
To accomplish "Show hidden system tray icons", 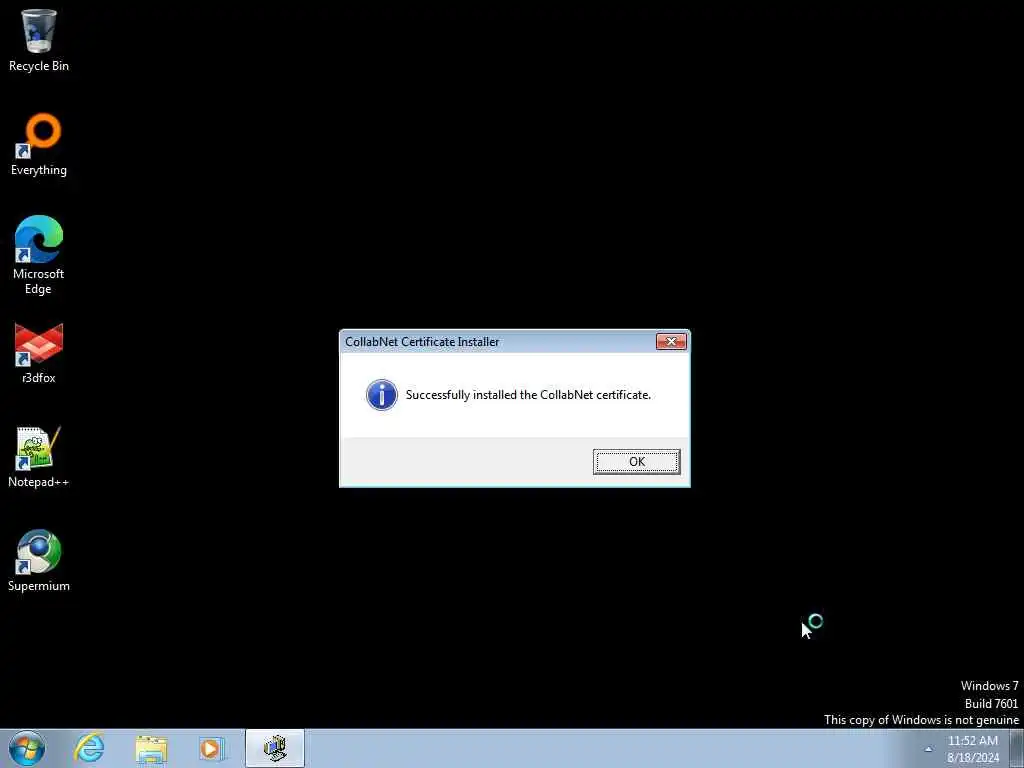I will [928, 749].
